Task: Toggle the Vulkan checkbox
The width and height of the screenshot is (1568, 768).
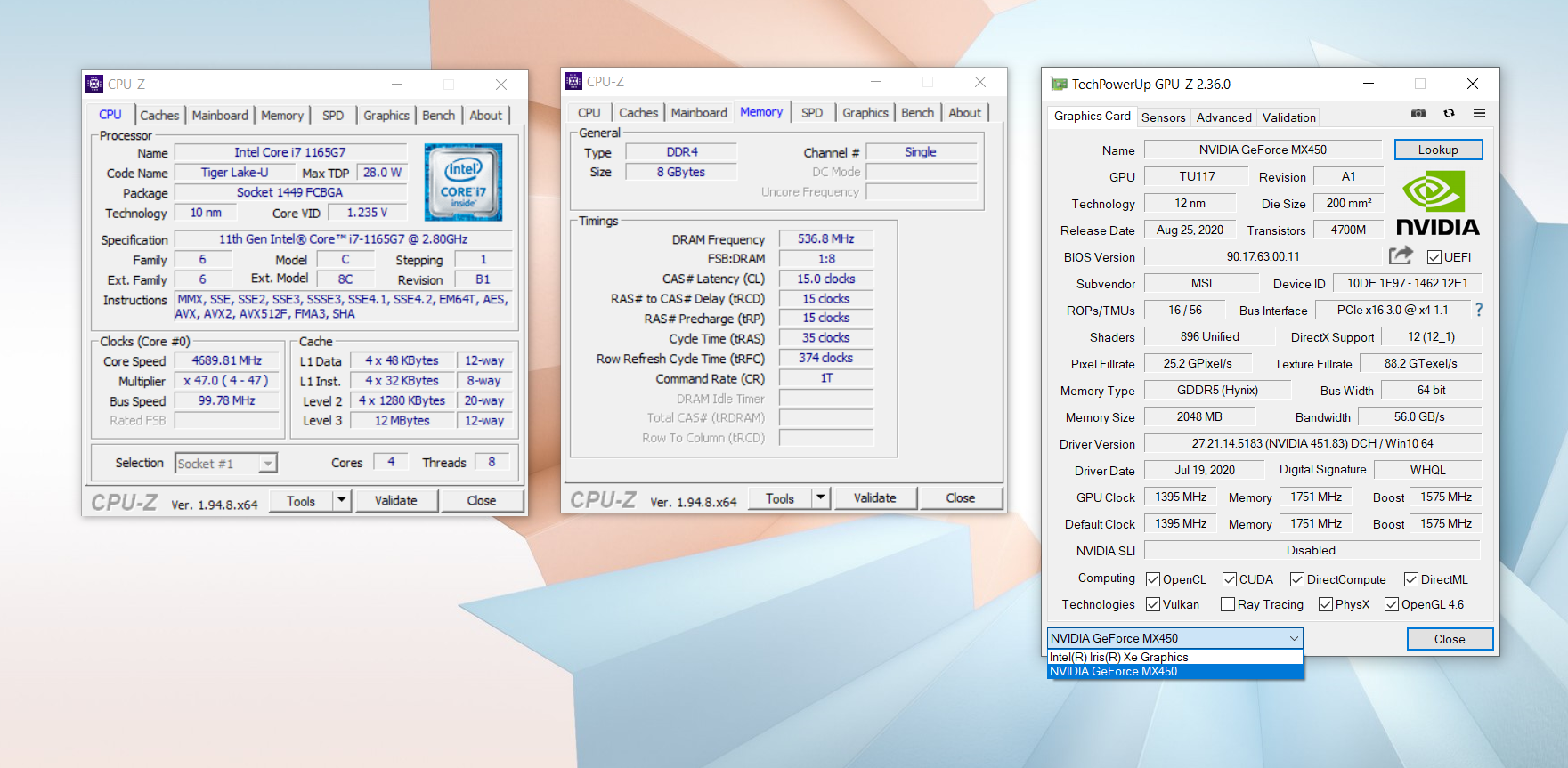Action: [1153, 604]
